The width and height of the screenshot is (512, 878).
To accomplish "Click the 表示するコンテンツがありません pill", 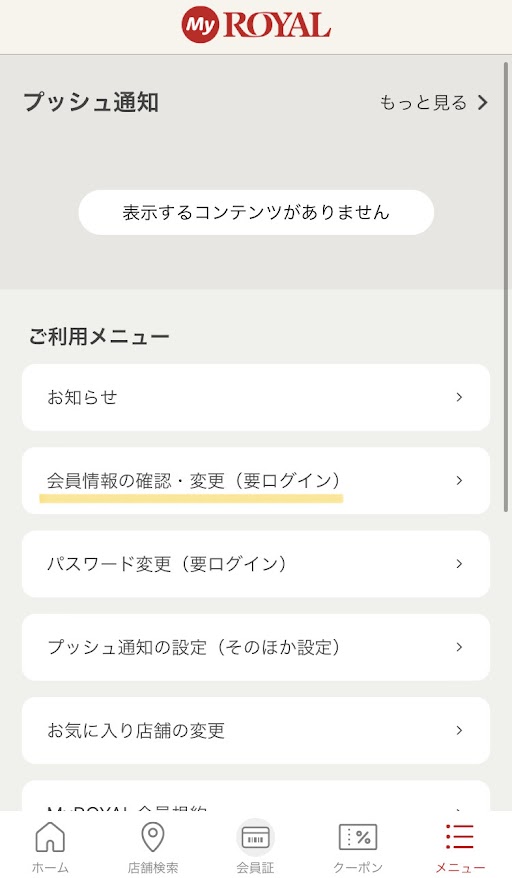I will coord(256,212).
